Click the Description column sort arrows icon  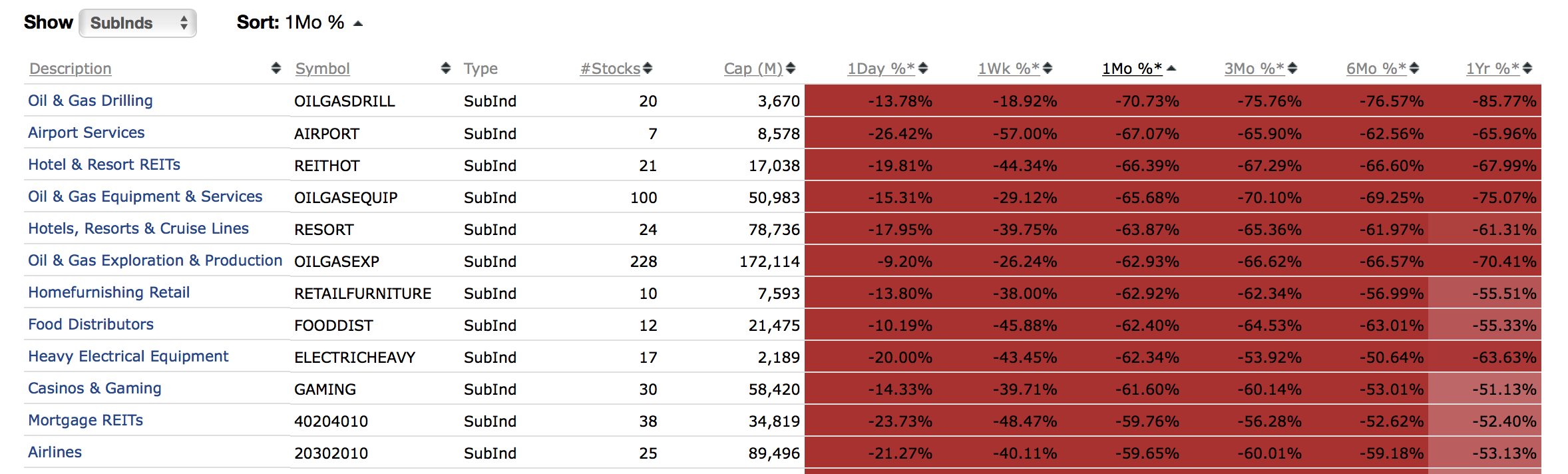tap(276, 68)
